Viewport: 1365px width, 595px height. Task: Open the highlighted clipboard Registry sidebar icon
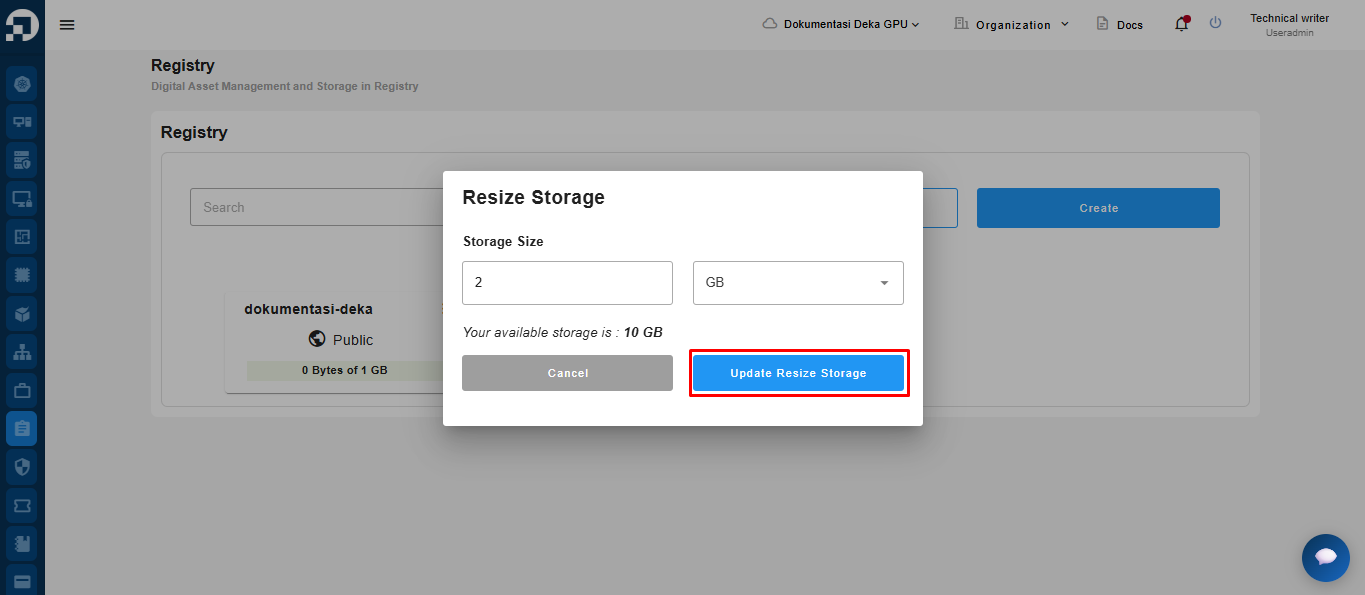point(22,428)
